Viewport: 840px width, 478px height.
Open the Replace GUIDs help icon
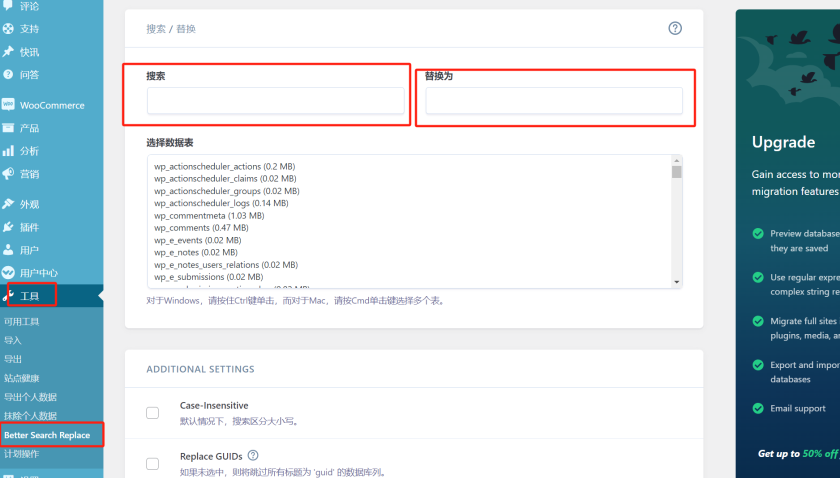pyautogui.click(x=253, y=455)
